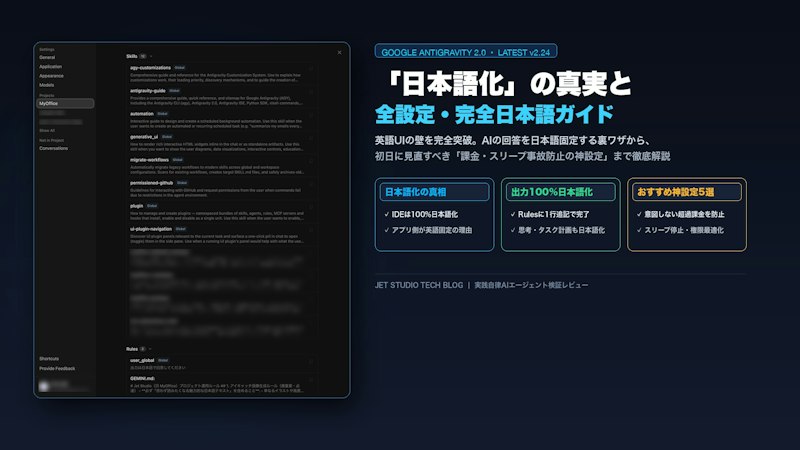The width and height of the screenshot is (800, 450).
Task: Open the plugin skill row
Action: coord(220,212)
